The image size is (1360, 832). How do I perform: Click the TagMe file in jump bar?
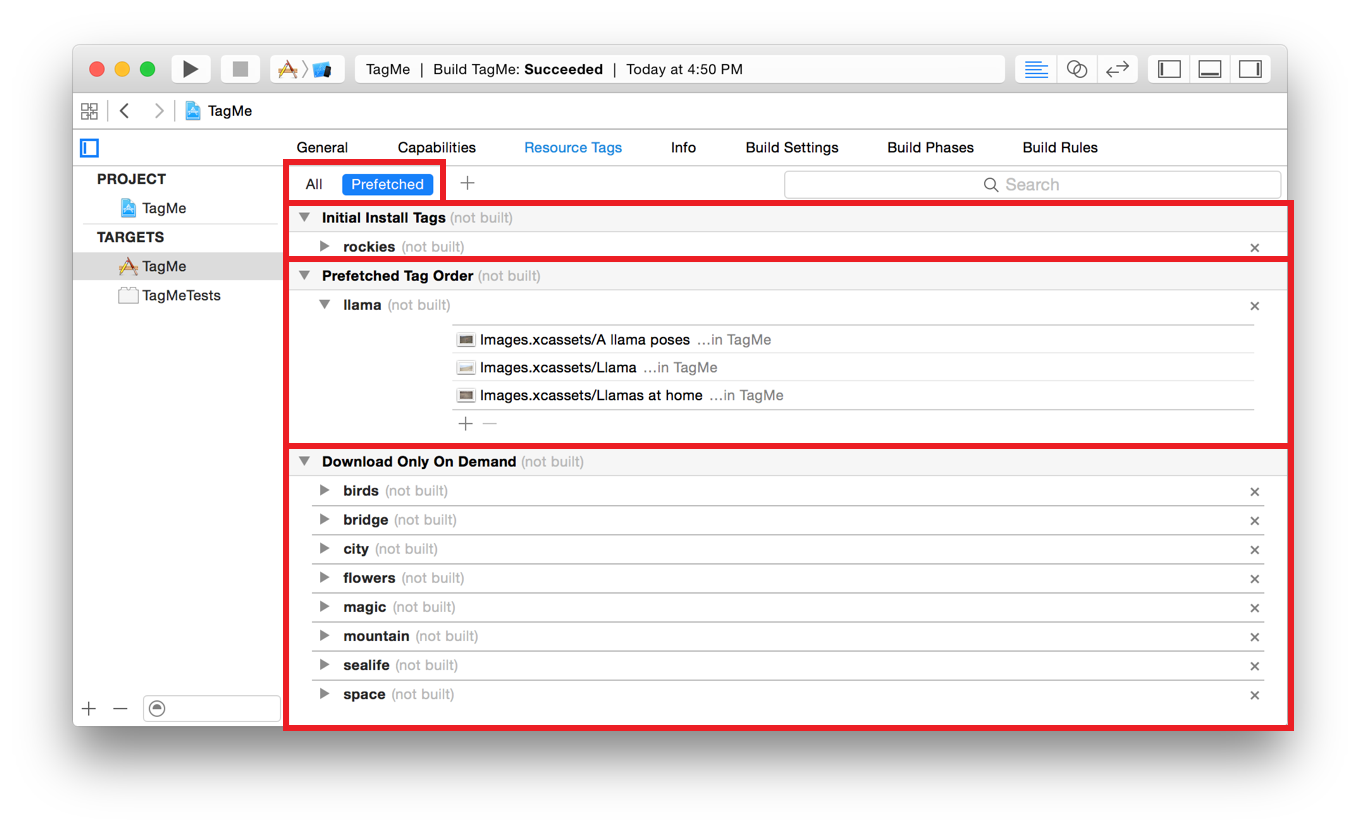(x=219, y=111)
